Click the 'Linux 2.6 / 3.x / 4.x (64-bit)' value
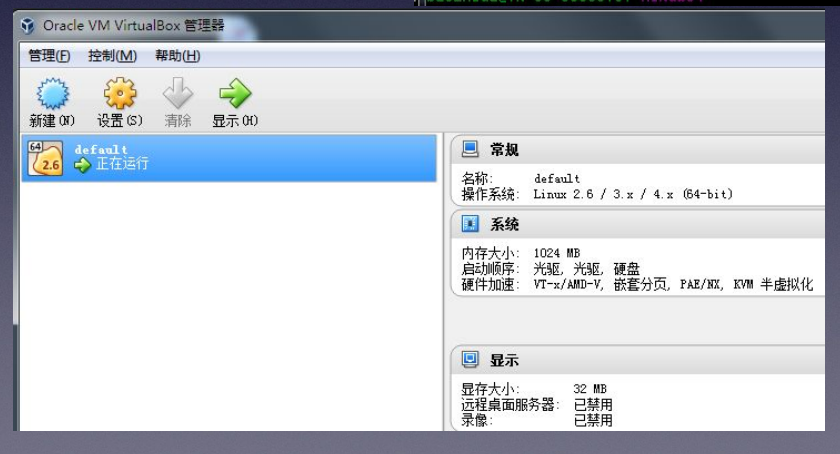The width and height of the screenshot is (840, 454). [x=633, y=194]
